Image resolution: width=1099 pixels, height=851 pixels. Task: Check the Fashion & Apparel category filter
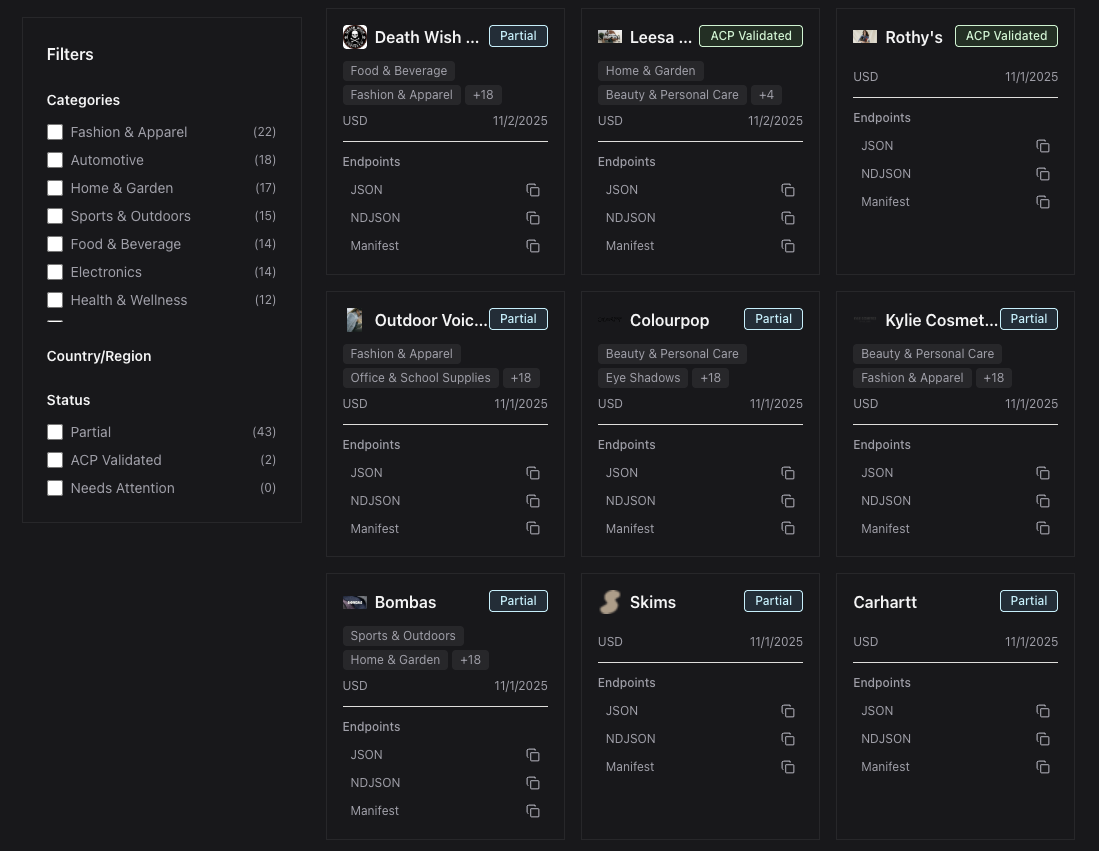pos(55,132)
